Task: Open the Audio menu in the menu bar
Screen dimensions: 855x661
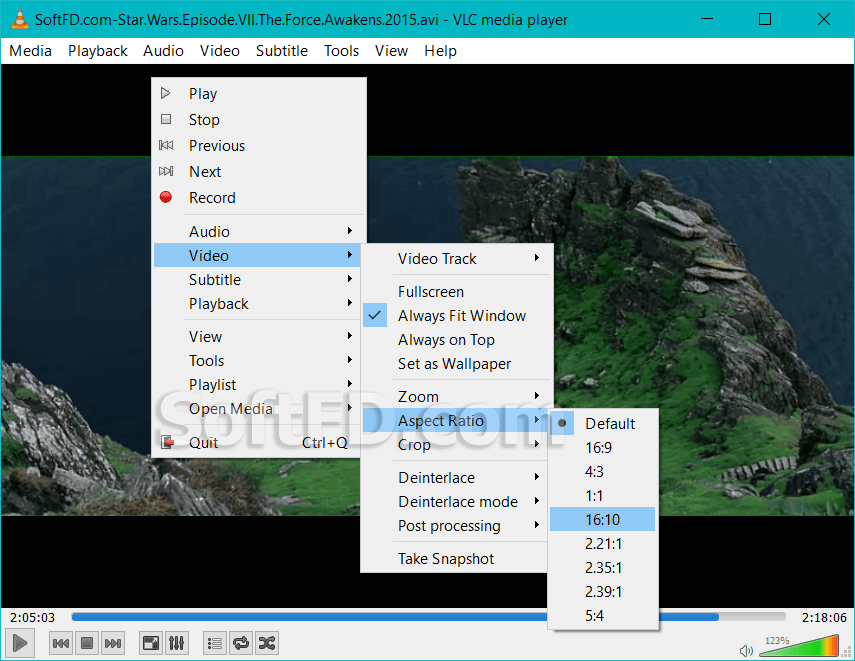Action: [x=163, y=51]
